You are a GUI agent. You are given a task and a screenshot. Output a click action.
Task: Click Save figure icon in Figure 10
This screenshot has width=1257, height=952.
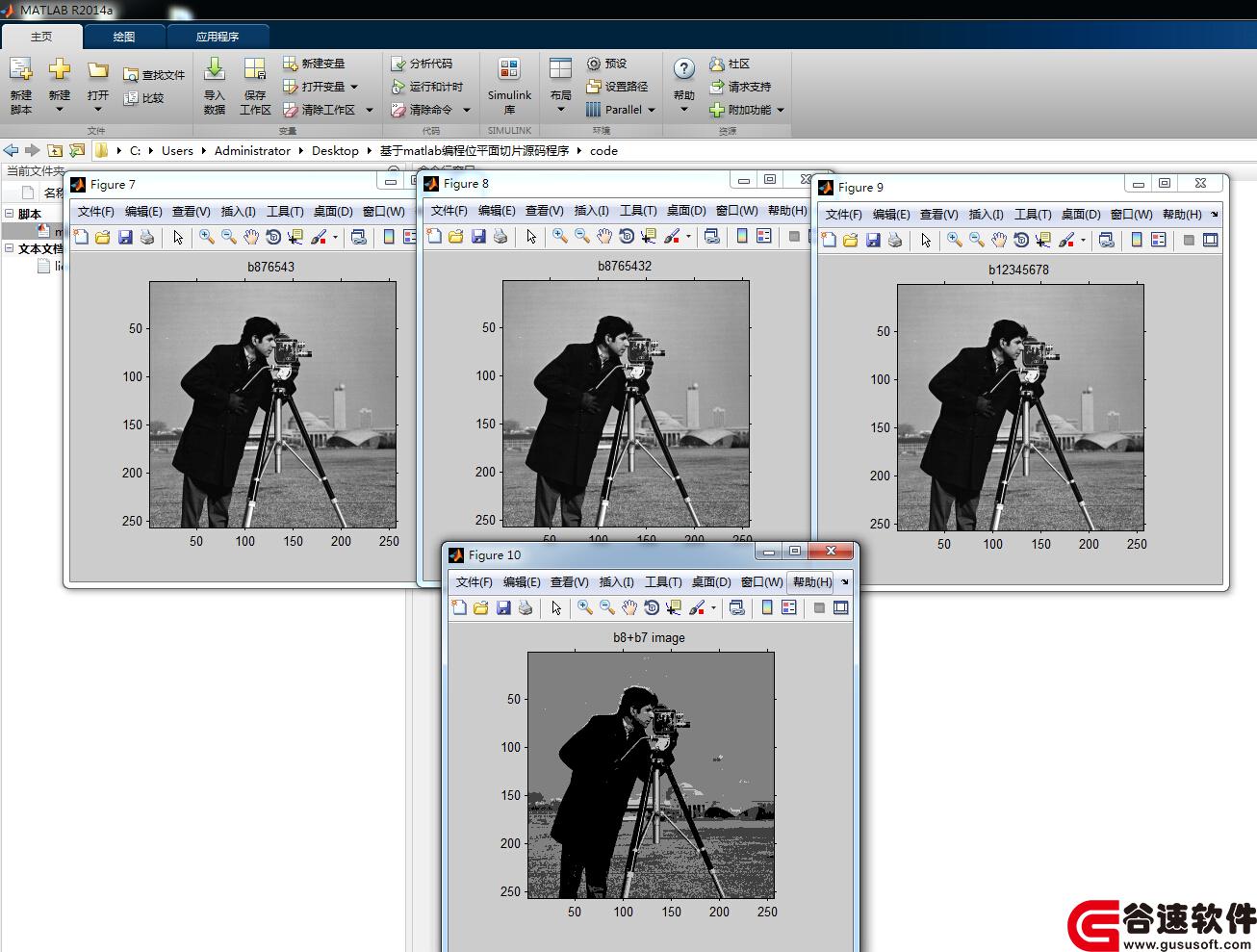[x=503, y=607]
